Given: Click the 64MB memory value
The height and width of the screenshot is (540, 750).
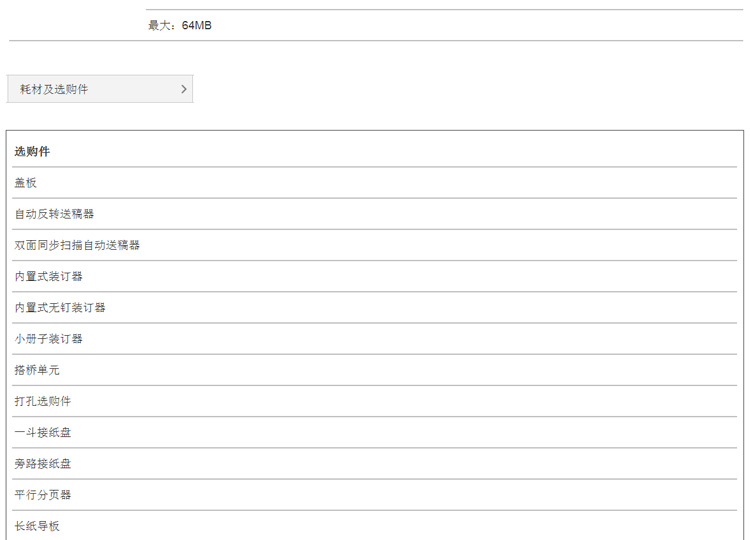Looking at the screenshot, I should (x=197, y=25).
